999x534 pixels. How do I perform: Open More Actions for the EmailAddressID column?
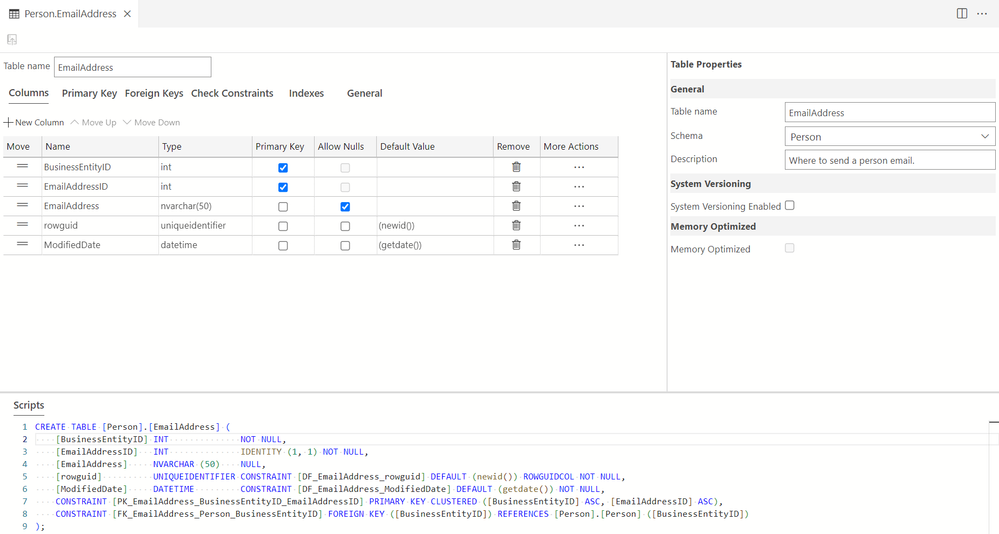579,187
